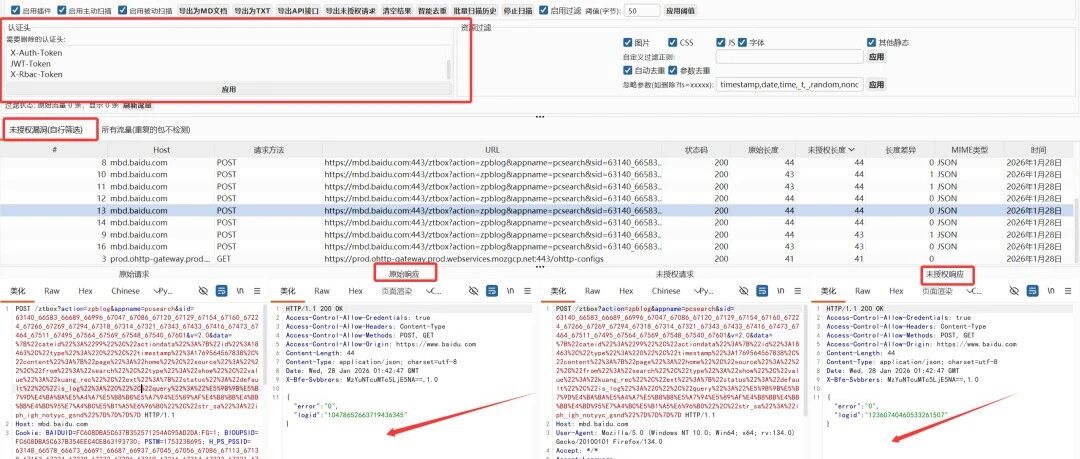The width and height of the screenshot is (1080, 459).
Task: Uncheck the JS resource filter checkbox
Action: 720,42
